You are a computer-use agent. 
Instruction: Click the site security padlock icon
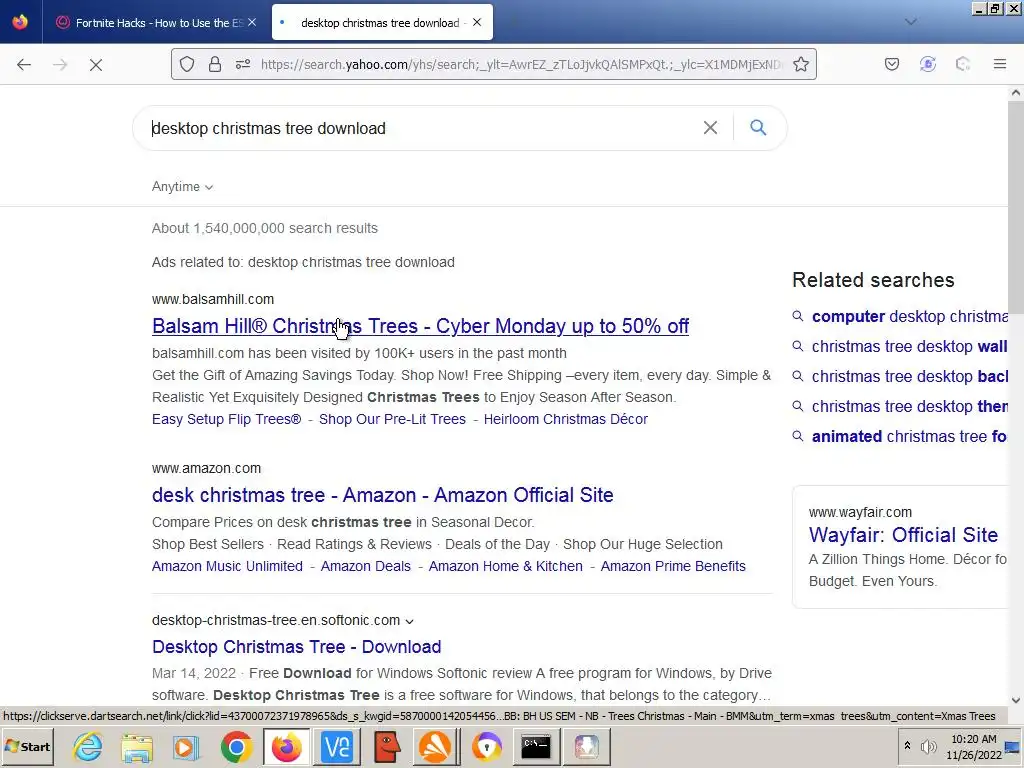click(x=215, y=64)
